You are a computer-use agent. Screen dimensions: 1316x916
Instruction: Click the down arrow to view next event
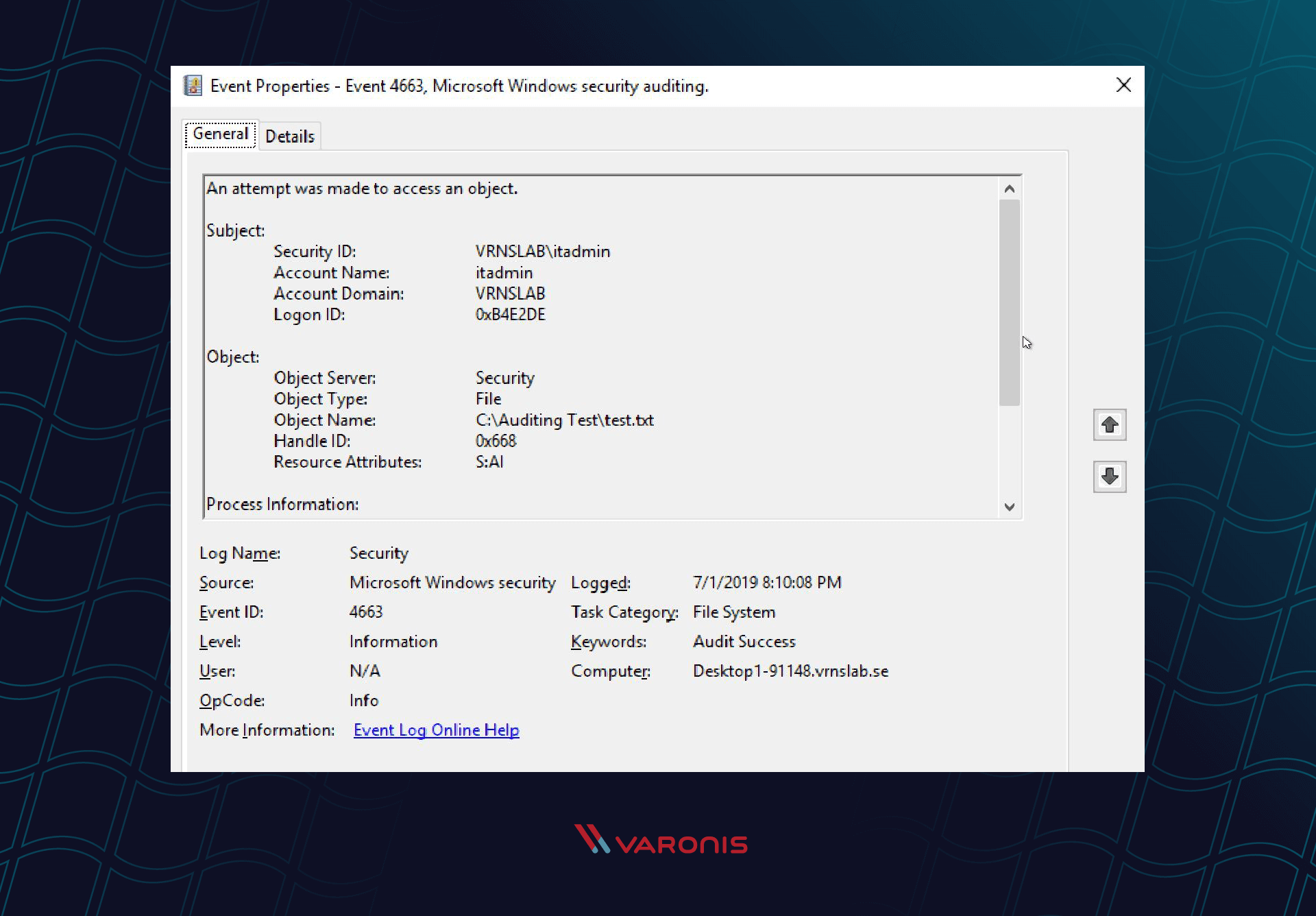click(x=1110, y=477)
